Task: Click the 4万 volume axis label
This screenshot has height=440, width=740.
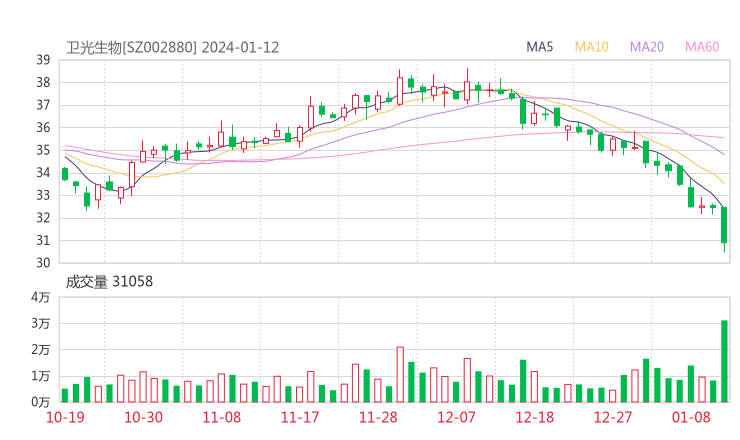Action: [41, 297]
